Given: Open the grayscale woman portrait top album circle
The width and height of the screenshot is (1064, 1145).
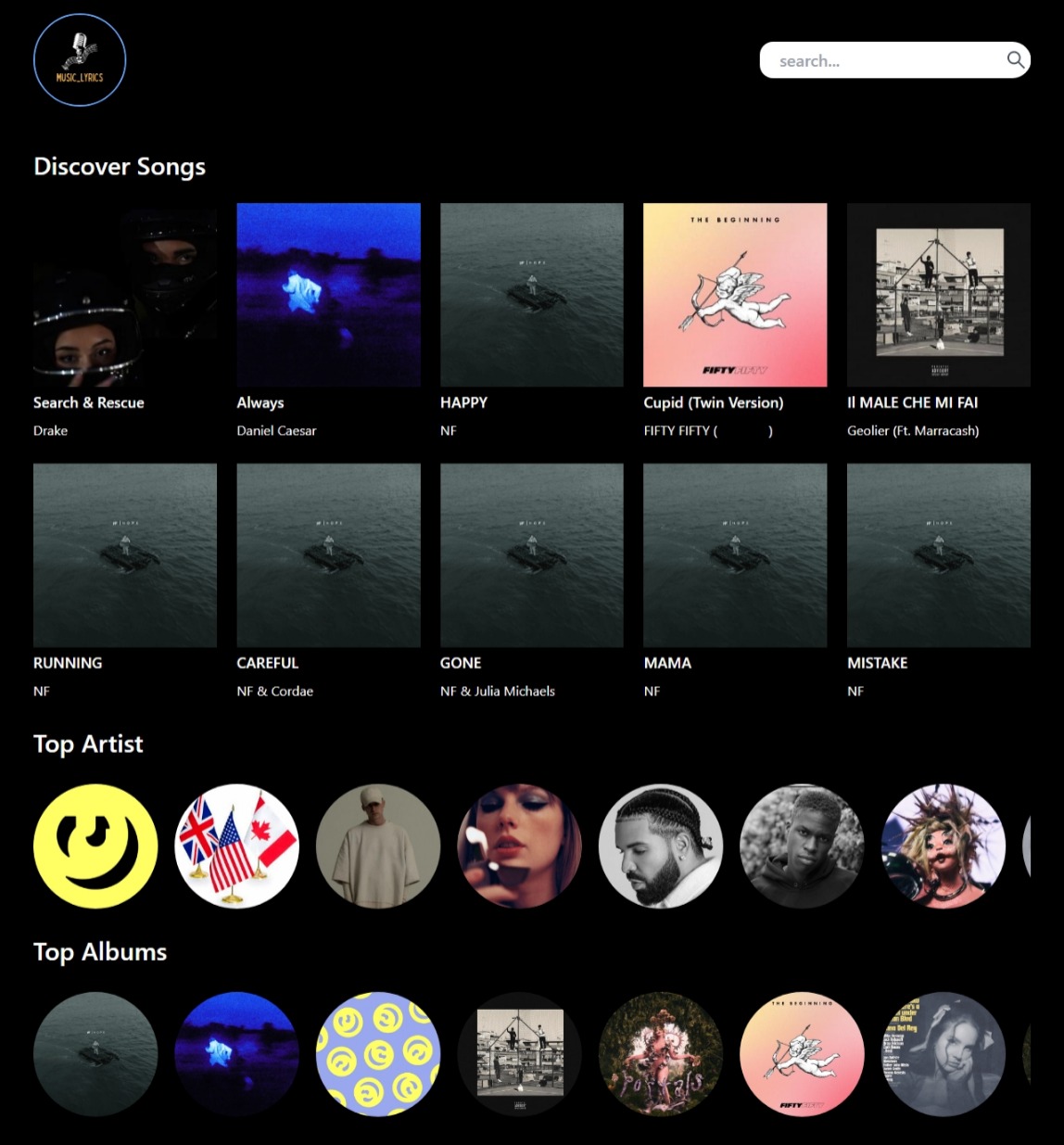Looking at the screenshot, I should 944,1054.
